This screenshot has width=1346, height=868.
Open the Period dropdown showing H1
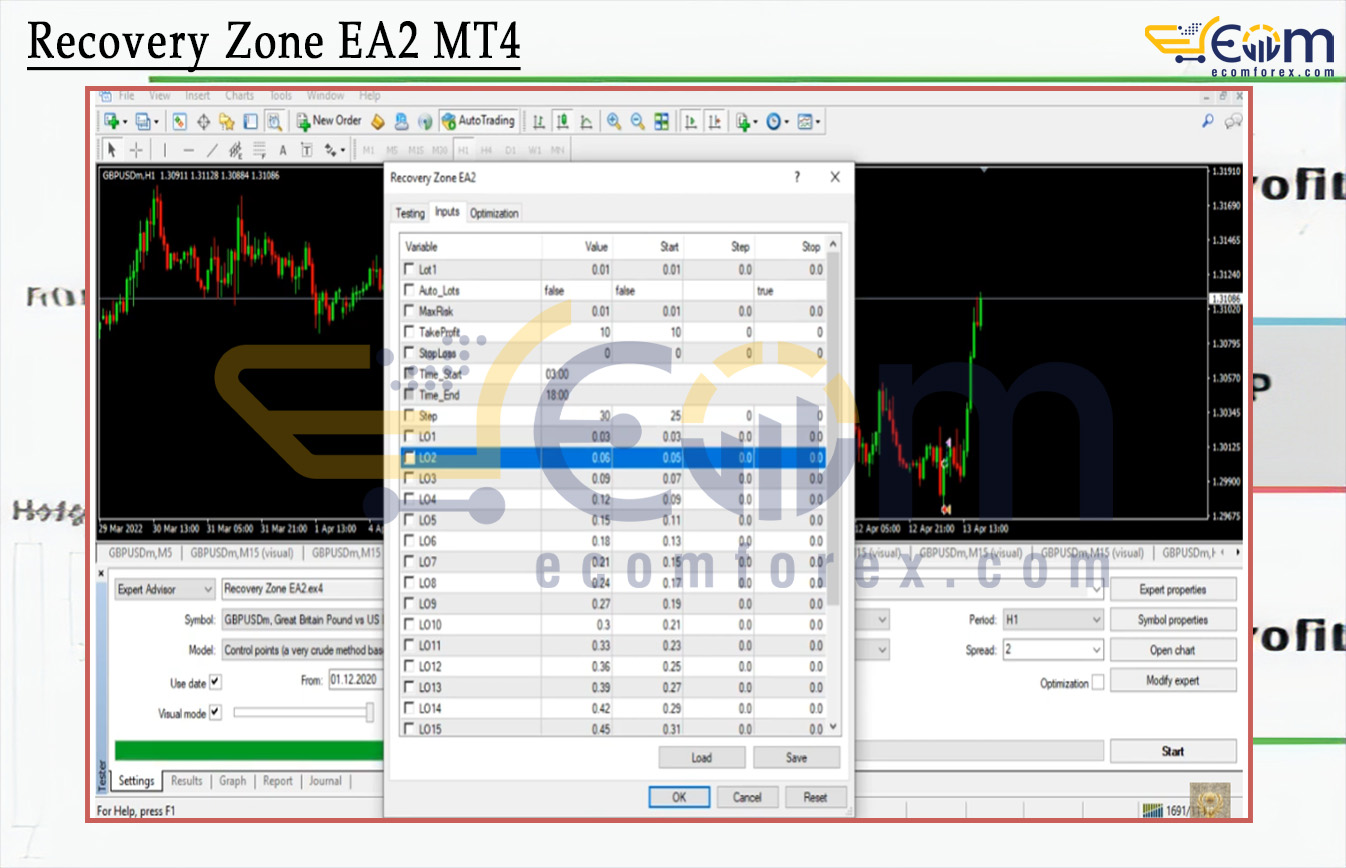click(x=1052, y=620)
